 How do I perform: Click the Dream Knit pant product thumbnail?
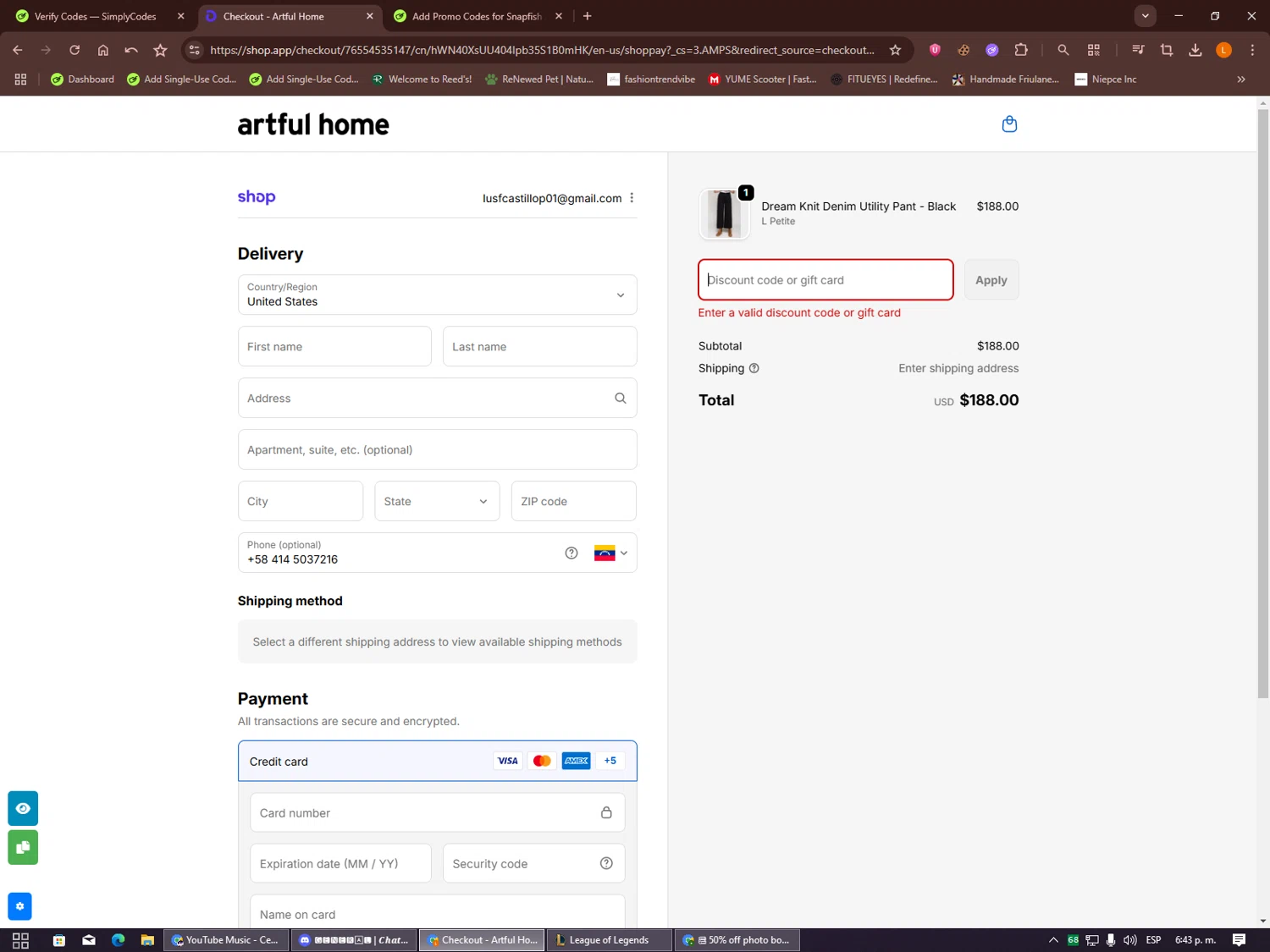click(724, 213)
